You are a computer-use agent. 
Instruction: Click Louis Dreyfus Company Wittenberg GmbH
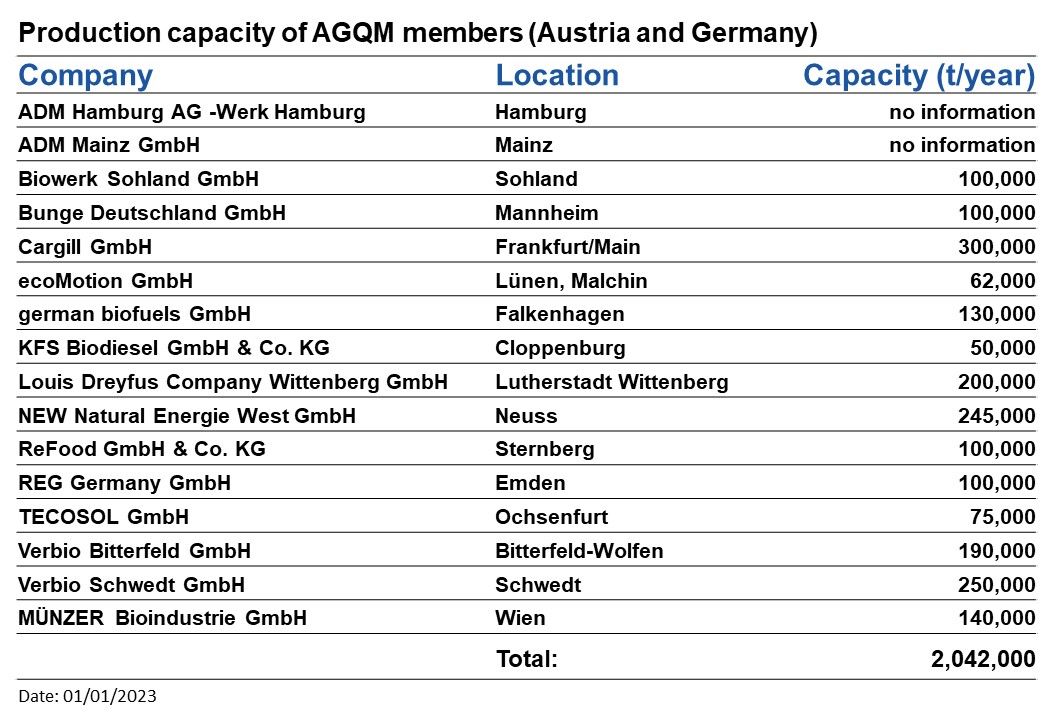pos(232,382)
